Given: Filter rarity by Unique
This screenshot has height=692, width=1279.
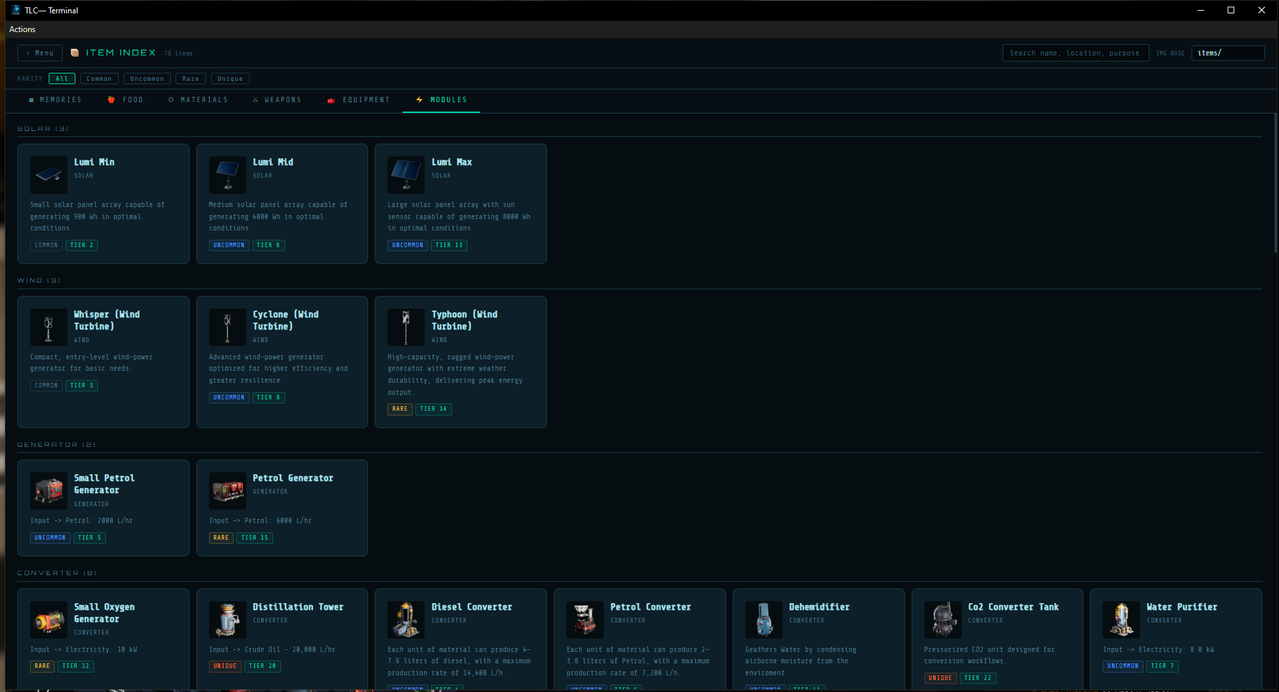Looking at the screenshot, I should [x=230, y=79].
